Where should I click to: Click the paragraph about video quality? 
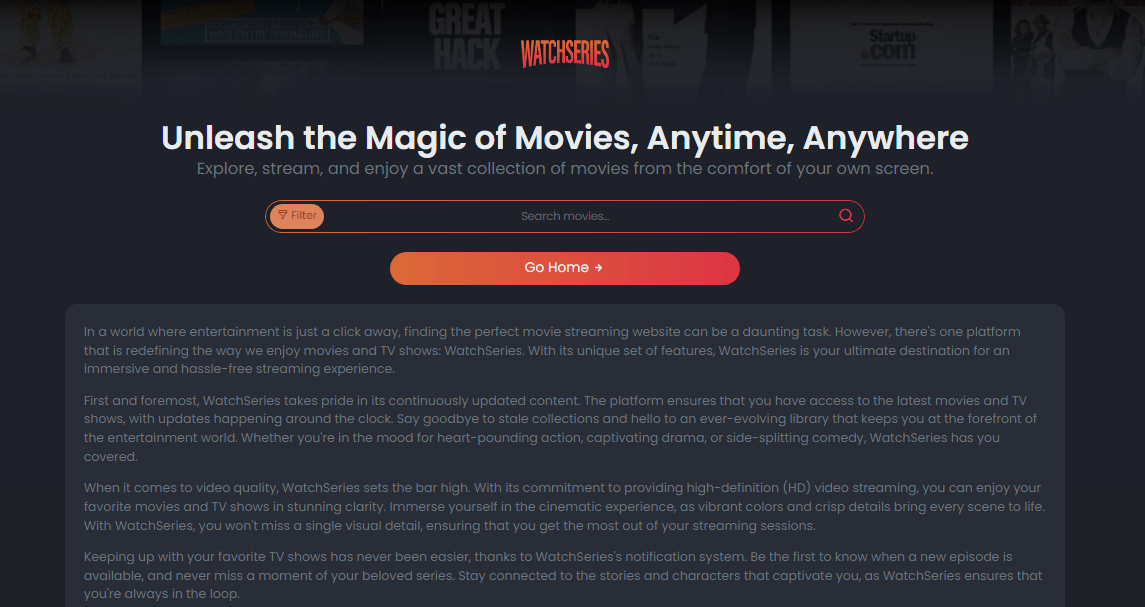point(564,506)
